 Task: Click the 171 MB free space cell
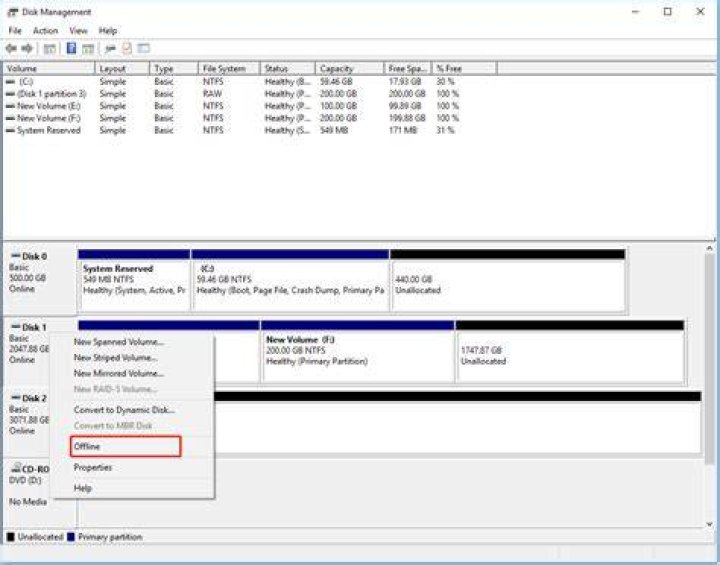click(x=403, y=130)
